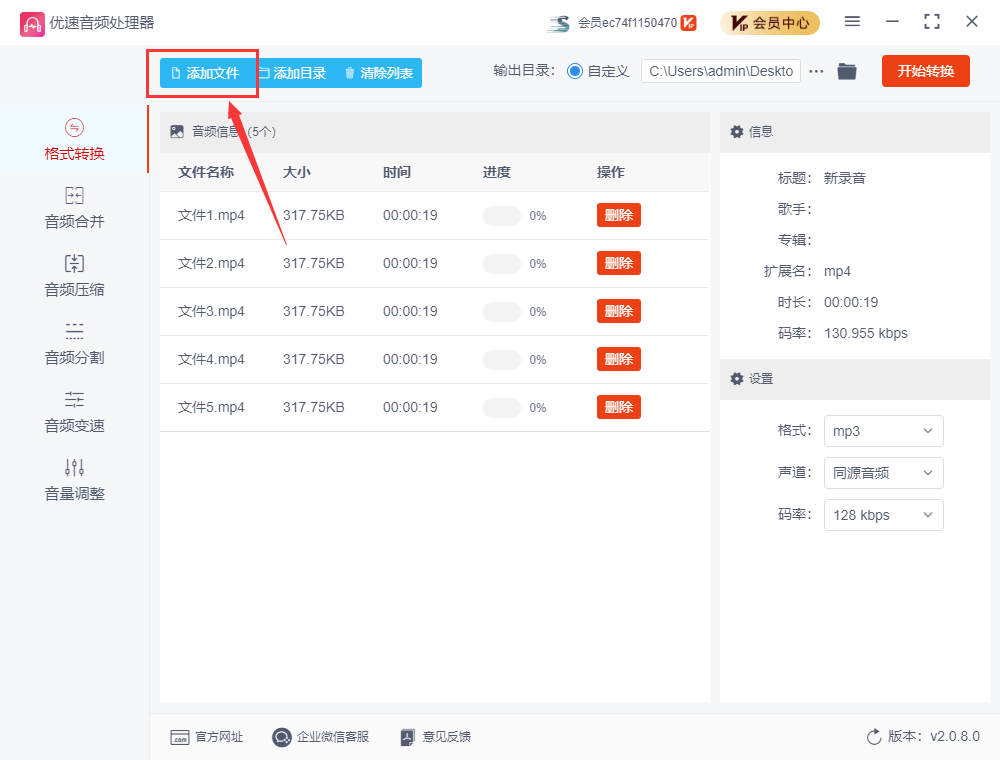Delete 文件3.mp4 from the list
The image size is (1000, 760).
[619, 311]
